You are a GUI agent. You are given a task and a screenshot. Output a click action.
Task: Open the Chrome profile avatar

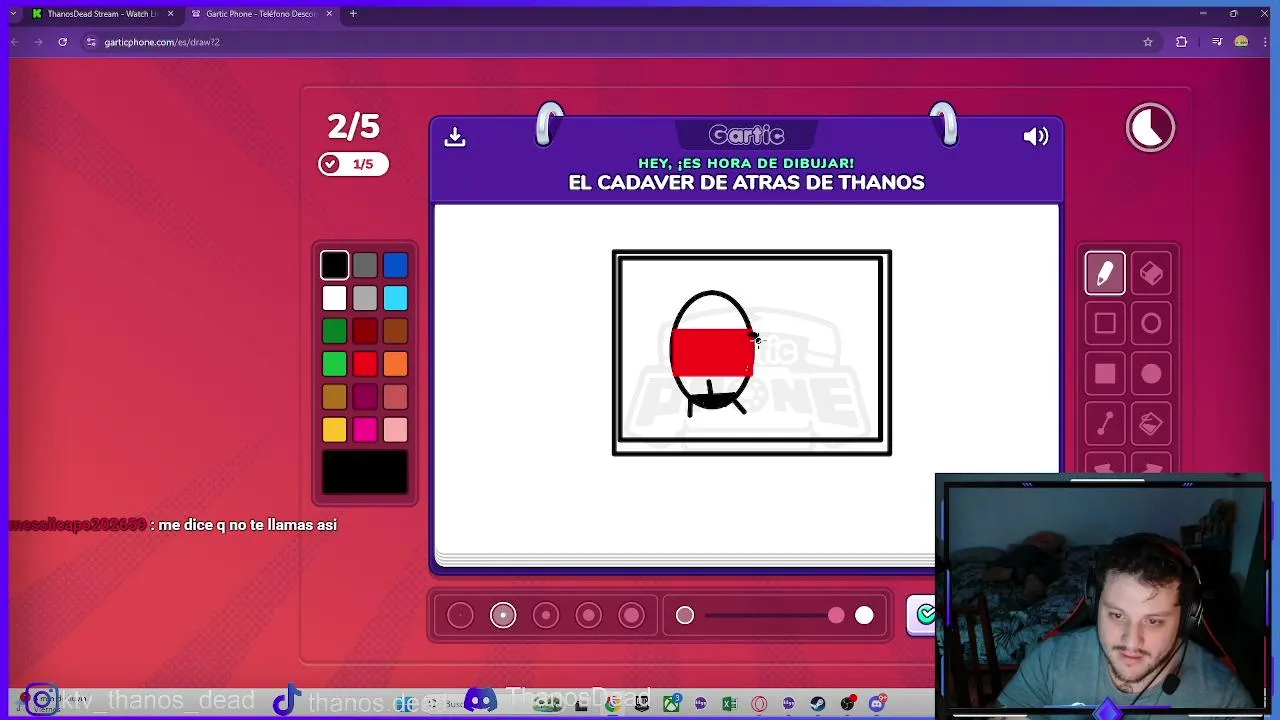coord(1241,42)
